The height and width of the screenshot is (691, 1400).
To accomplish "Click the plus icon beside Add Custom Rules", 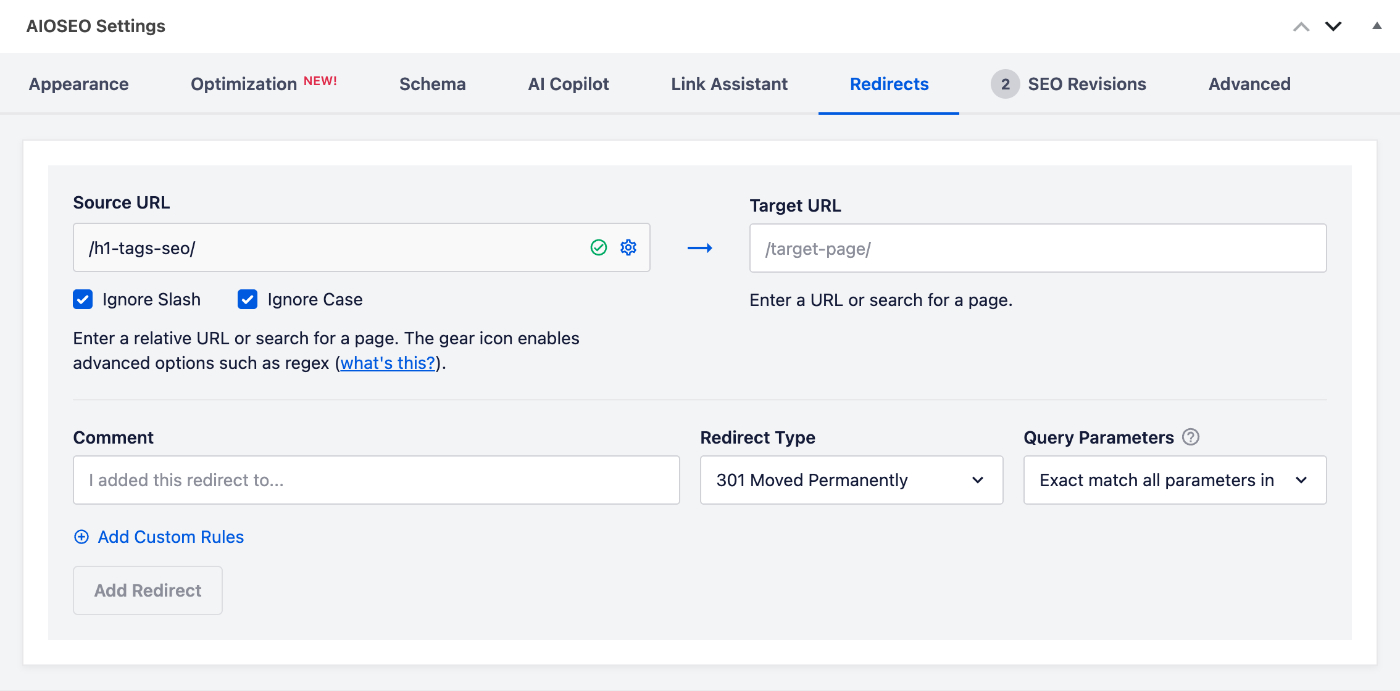I will click(82, 537).
